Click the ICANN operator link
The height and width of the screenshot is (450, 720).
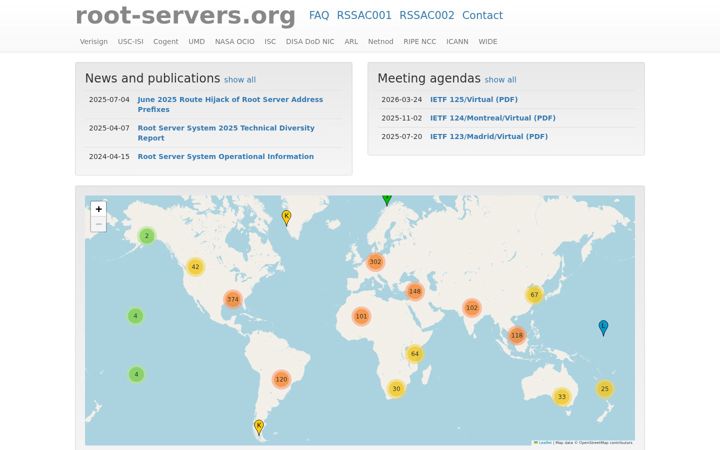point(457,41)
